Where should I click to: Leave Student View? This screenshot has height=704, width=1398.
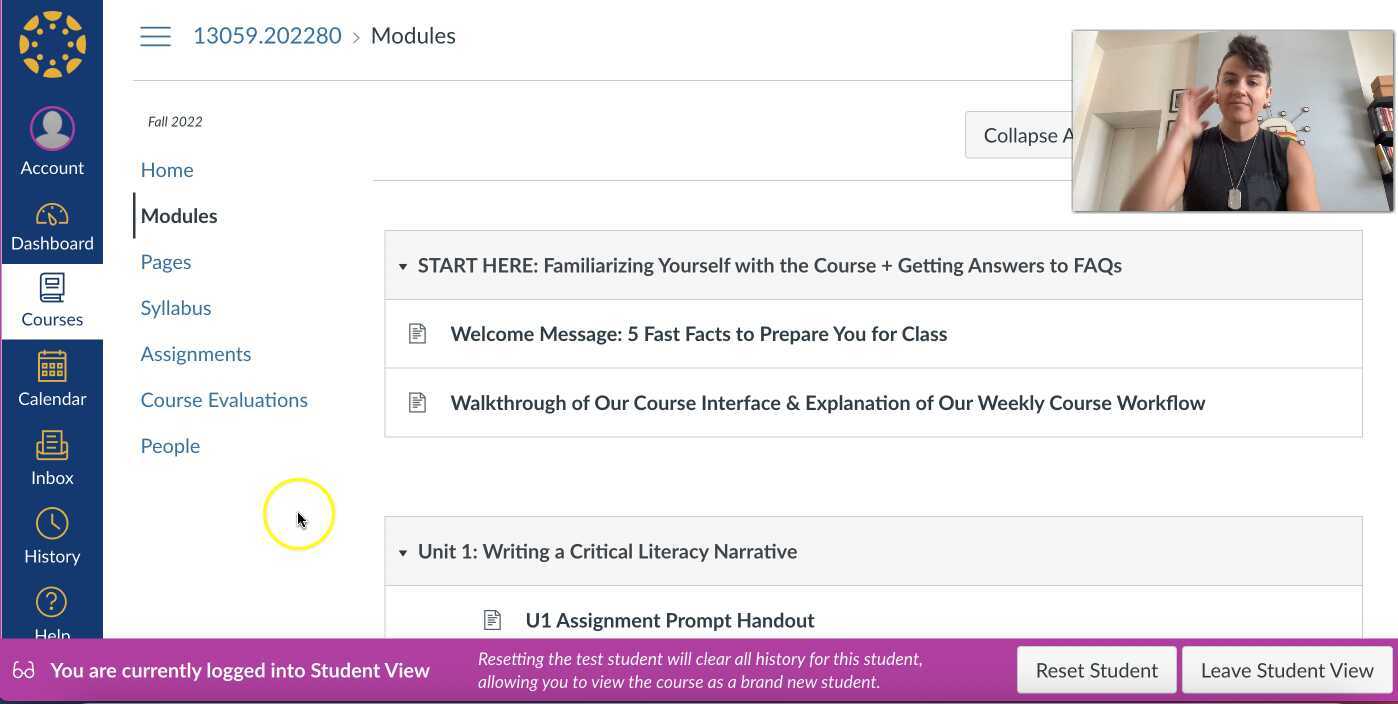[x=1287, y=670]
